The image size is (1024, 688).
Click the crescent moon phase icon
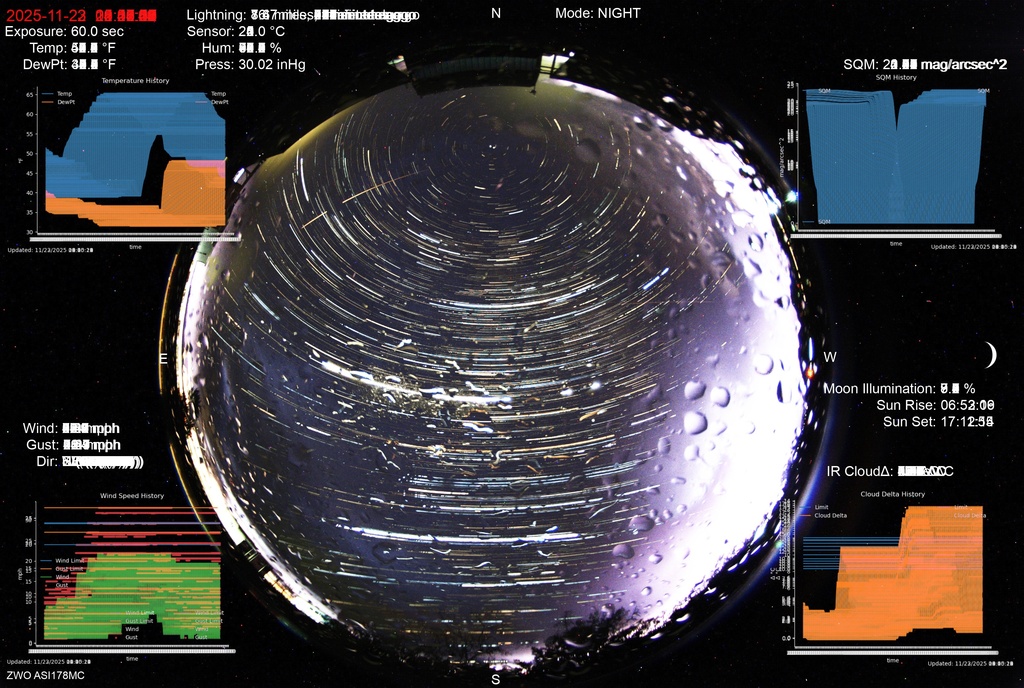991,355
